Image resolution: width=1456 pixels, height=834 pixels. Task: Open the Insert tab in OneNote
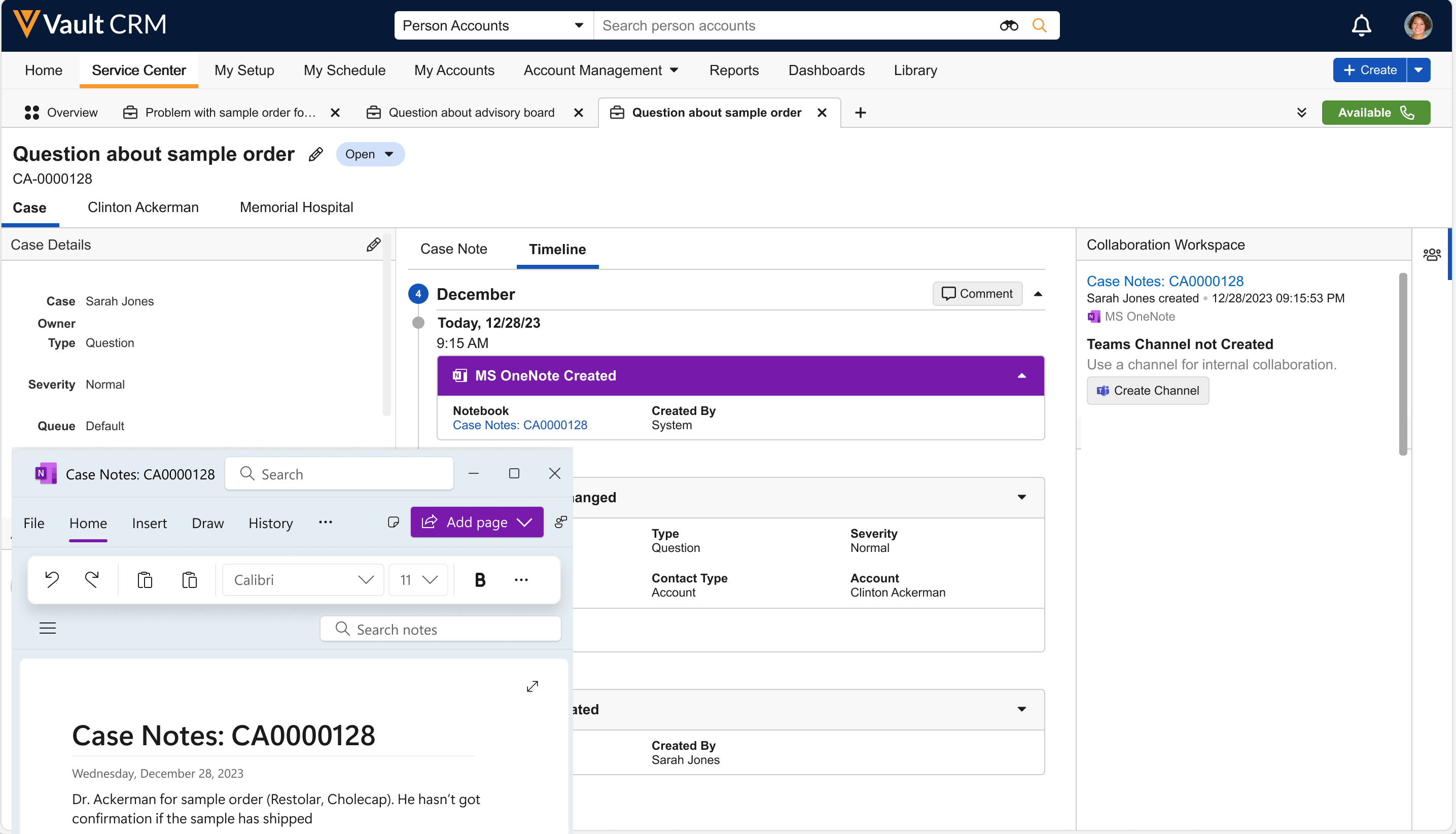click(149, 523)
